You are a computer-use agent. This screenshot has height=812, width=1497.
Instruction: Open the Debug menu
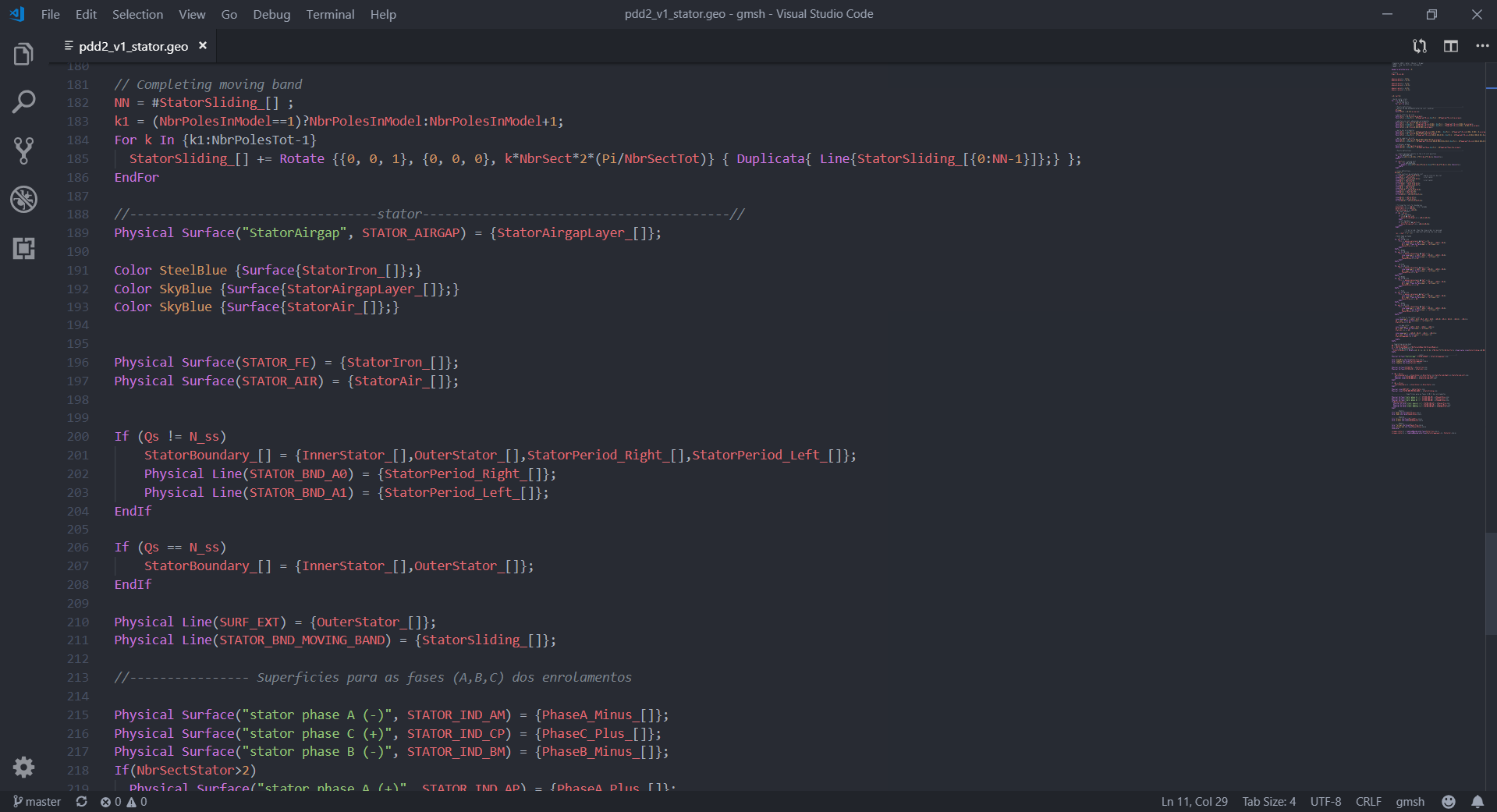coord(271,14)
